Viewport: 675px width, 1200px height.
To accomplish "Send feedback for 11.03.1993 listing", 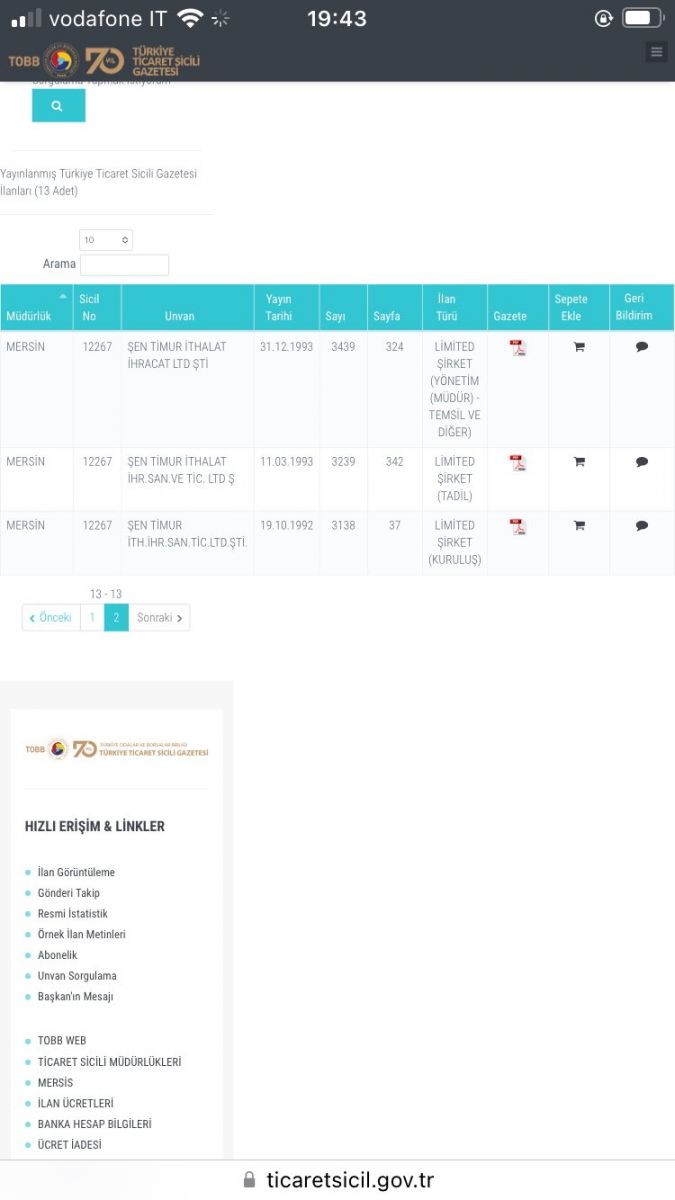I will click(641, 462).
